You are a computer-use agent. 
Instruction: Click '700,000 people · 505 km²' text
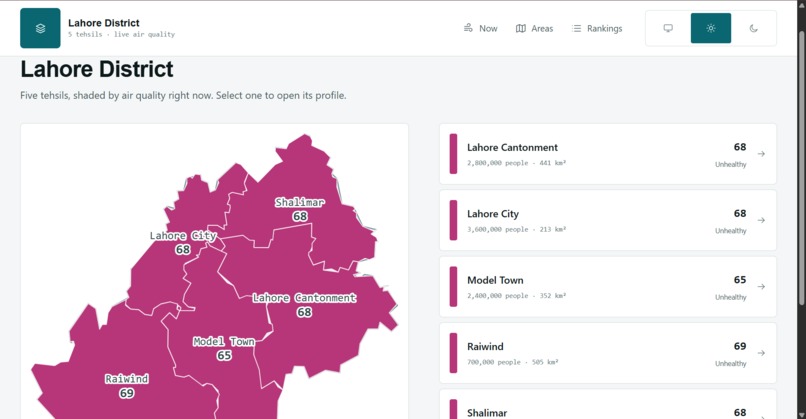pos(512,362)
